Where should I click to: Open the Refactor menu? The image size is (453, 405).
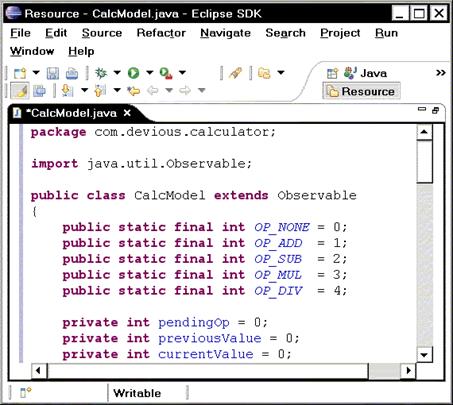tap(161, 33)
